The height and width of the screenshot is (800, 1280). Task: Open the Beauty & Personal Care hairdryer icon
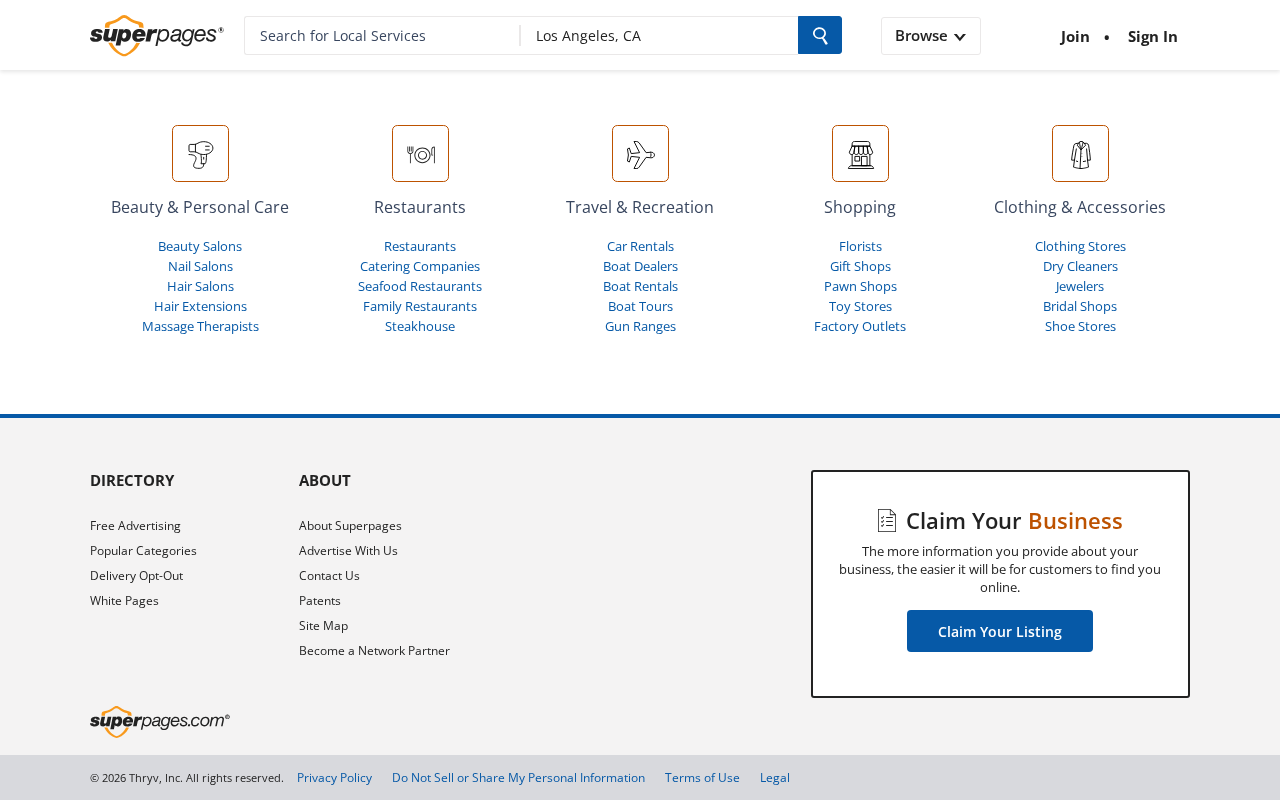(200, 153)
